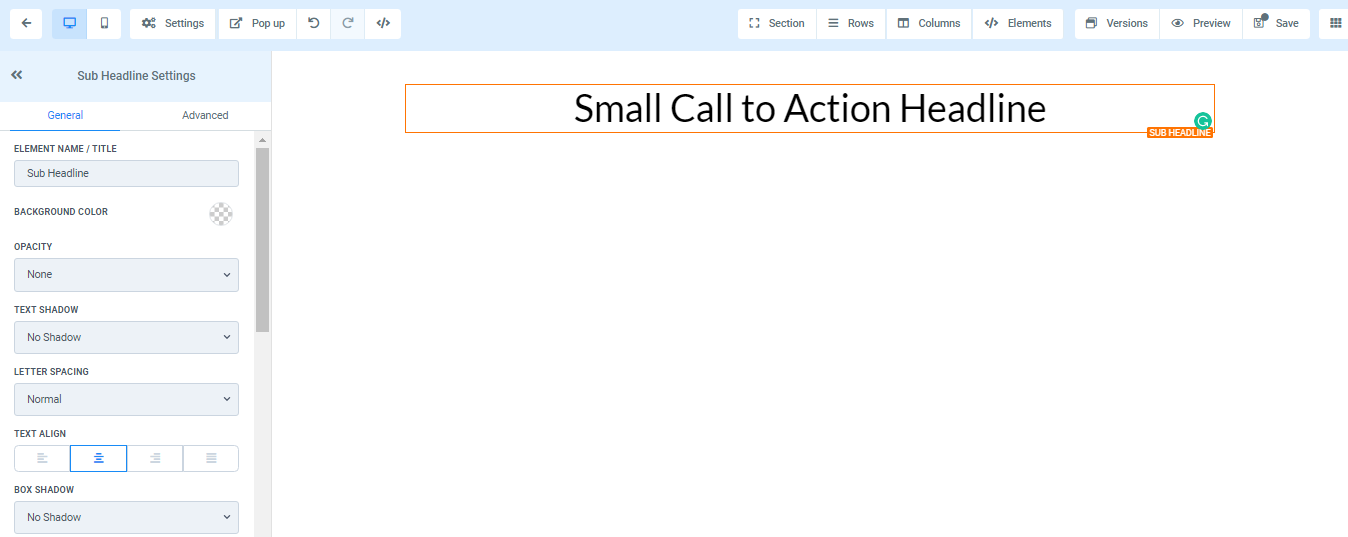Switch to mobile view mode
Image resolution: width=1348 pixels, height=537 pixels.
tap(104, 23)
